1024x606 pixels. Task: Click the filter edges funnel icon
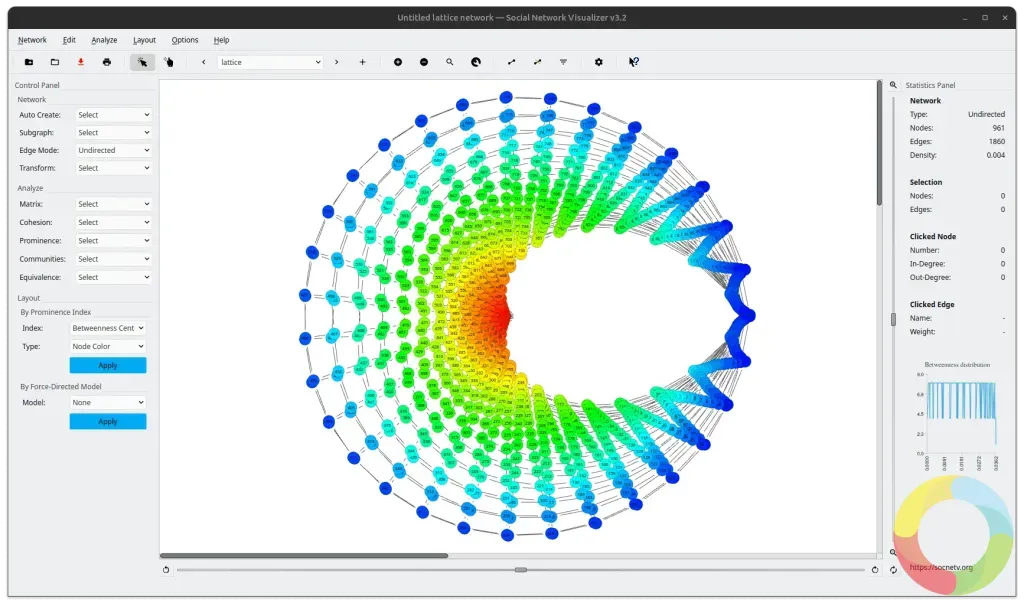pos(564,62)
